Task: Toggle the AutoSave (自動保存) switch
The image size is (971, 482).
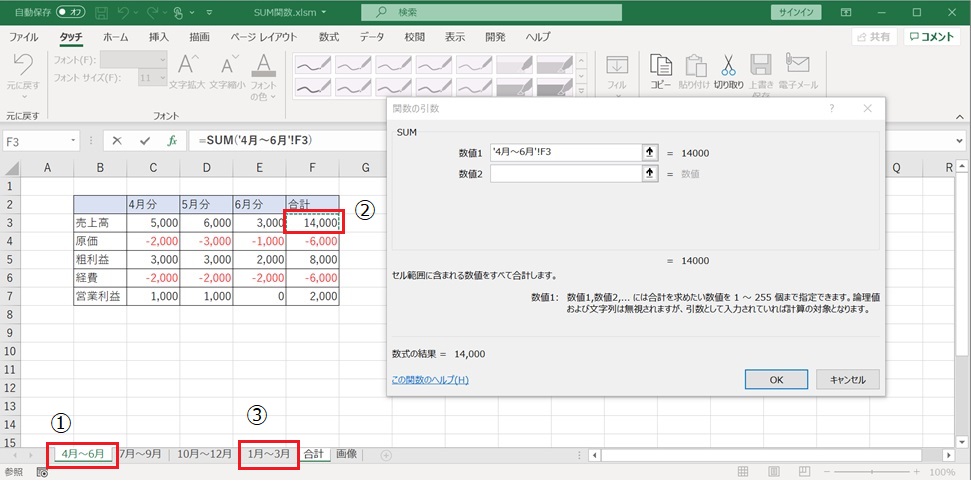Action: [x=71, y=12]
